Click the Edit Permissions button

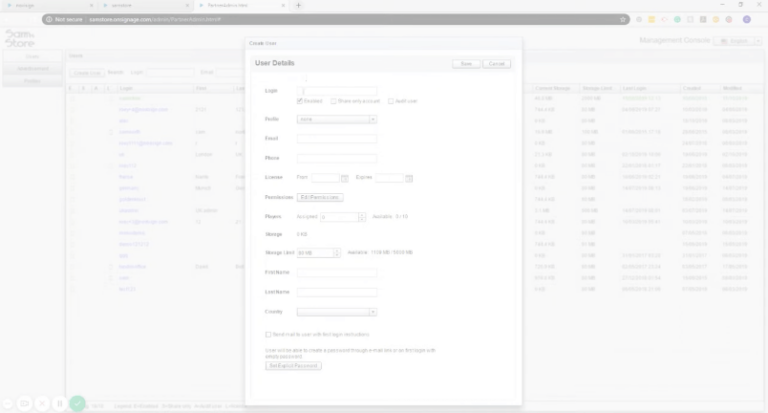[321, 197]
